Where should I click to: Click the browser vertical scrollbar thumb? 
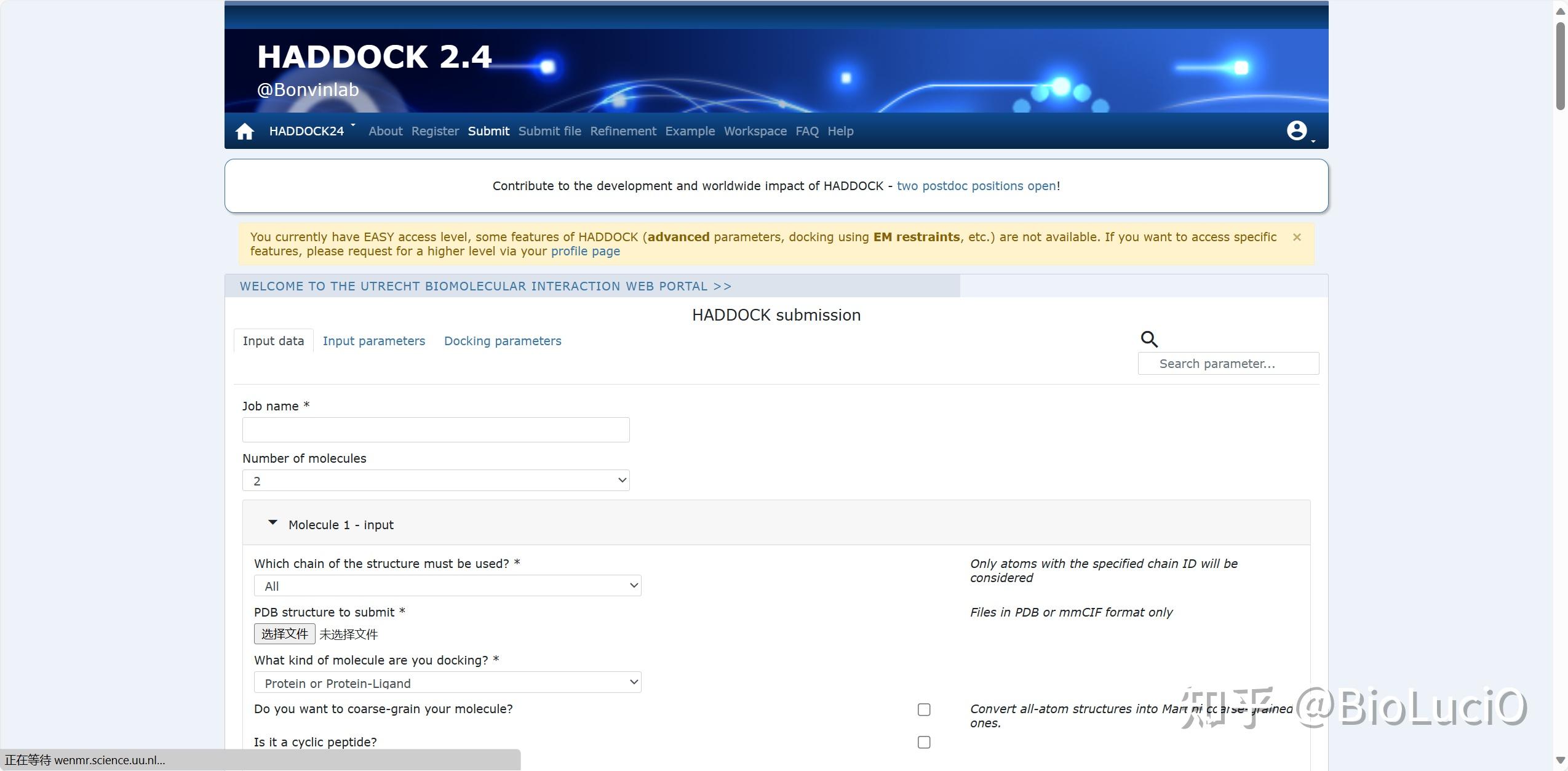point(1560,65)
